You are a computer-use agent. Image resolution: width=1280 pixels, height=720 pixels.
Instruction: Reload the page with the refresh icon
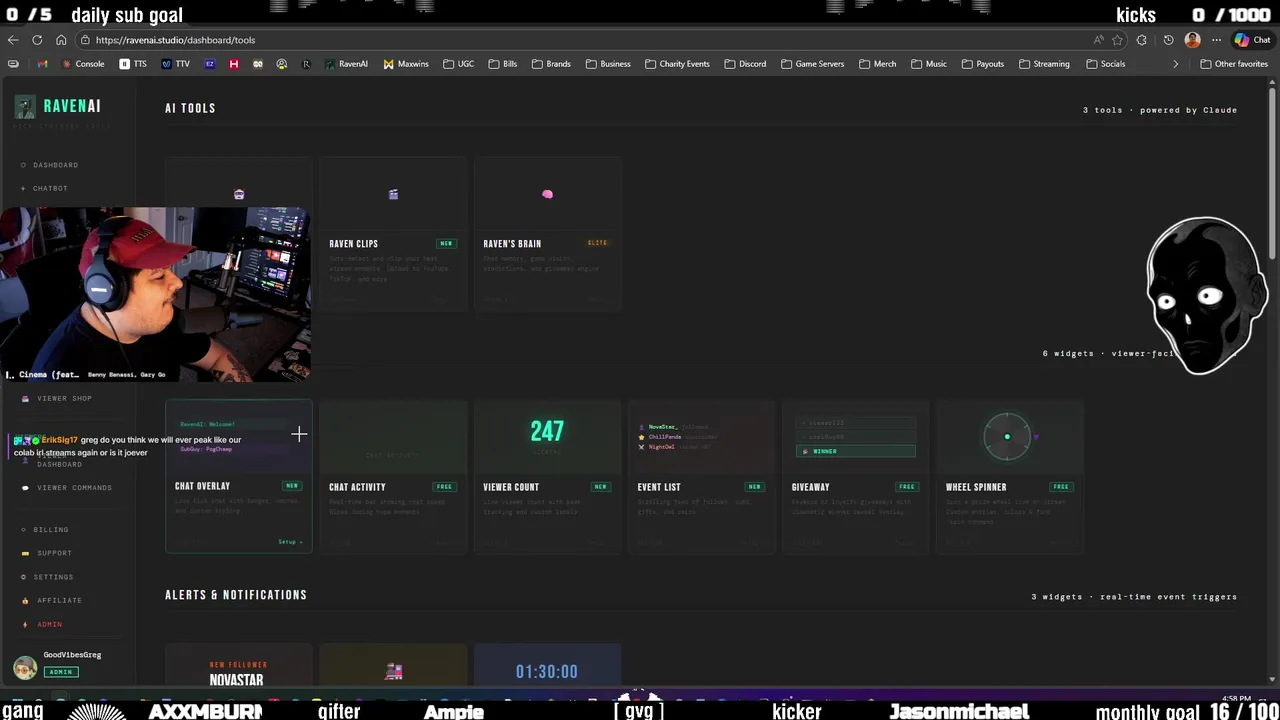point(37,40)
